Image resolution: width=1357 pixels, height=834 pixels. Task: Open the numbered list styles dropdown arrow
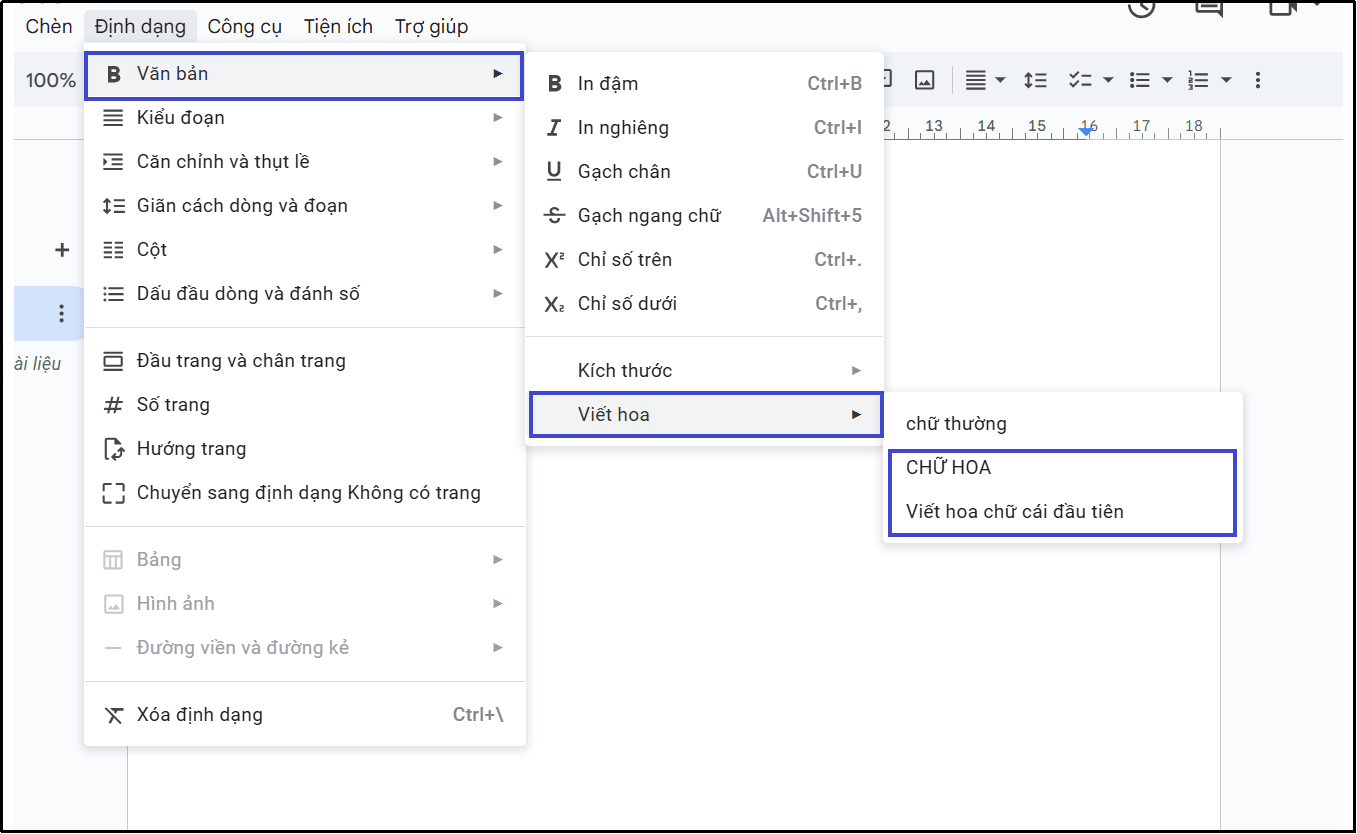coord(1224,79)
